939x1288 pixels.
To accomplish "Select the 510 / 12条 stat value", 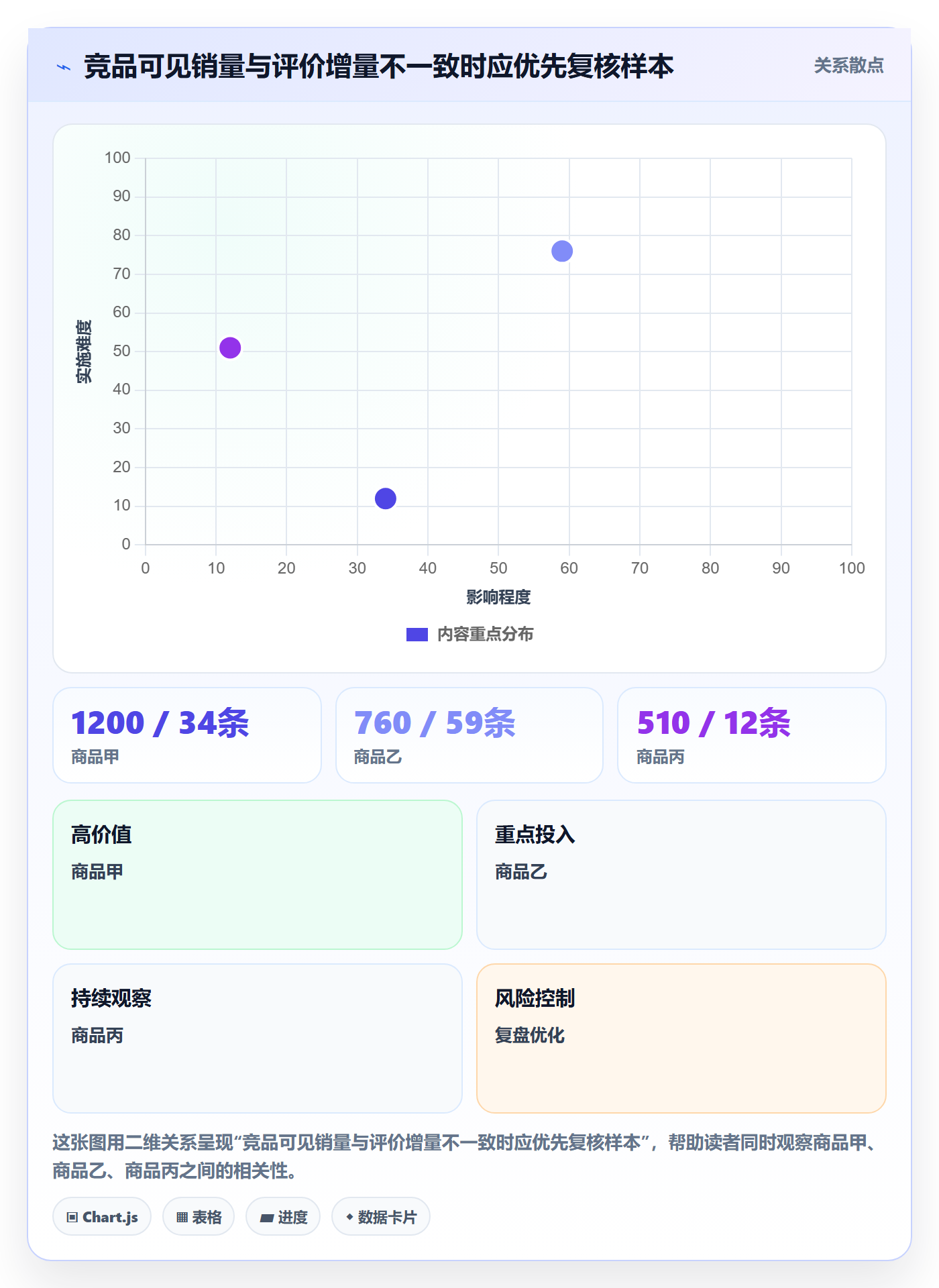I will pyautogui.click(x=714, y=723).
